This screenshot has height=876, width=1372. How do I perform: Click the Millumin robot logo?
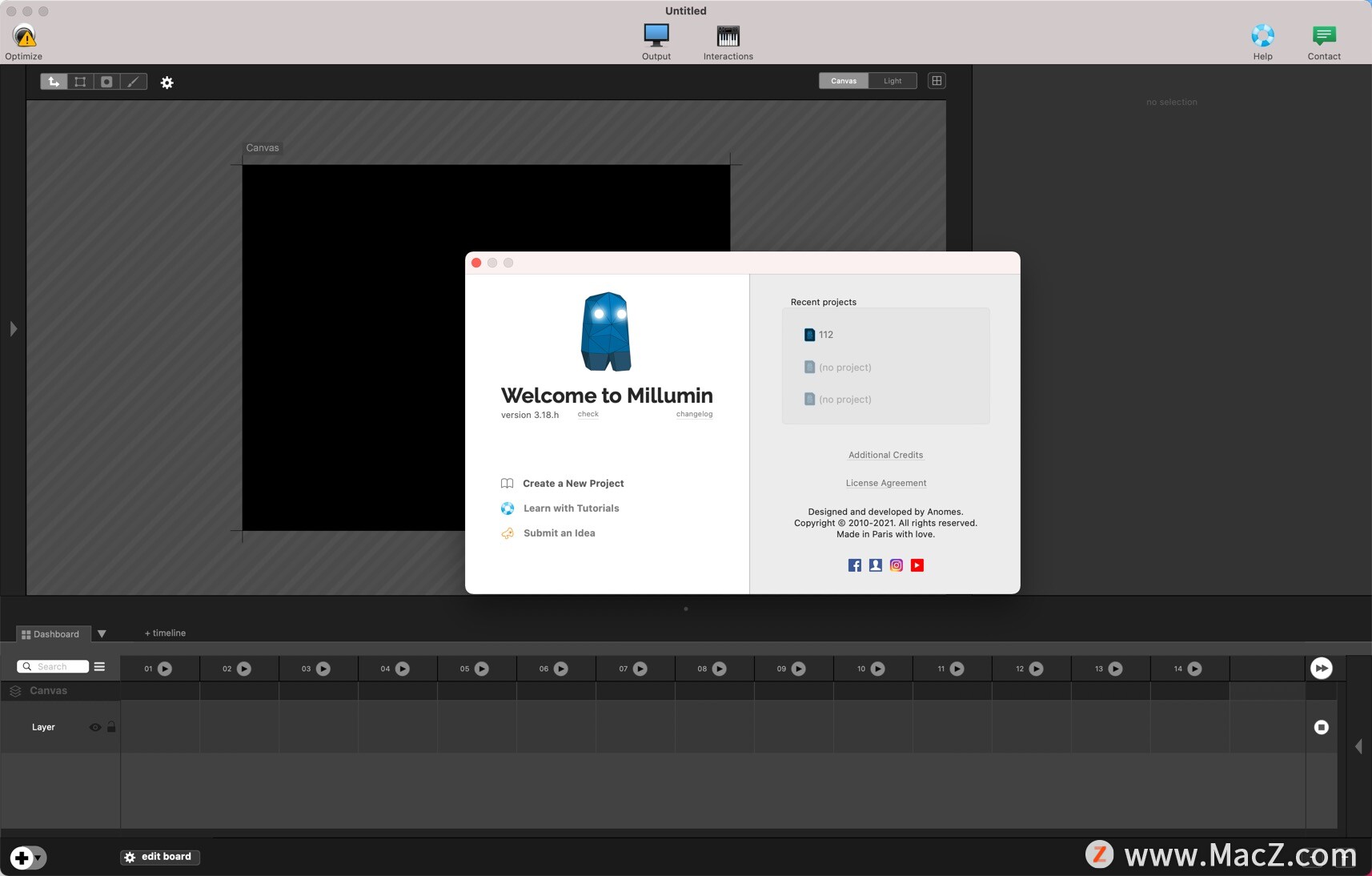pos(606,332)
